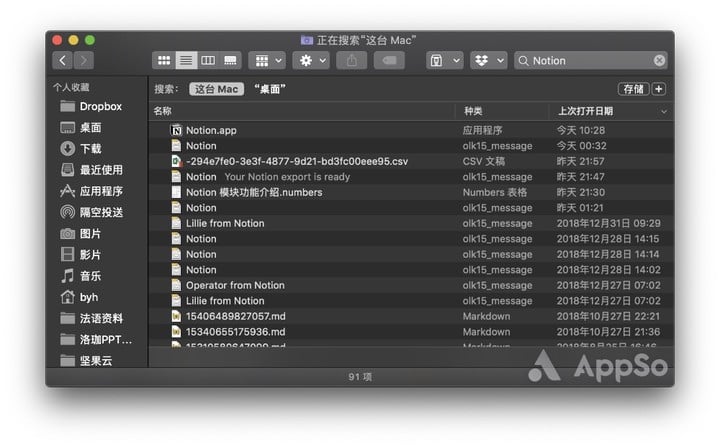Select the “桌面” search scope
Screen dimensions: 720x447
pos(270,89)
